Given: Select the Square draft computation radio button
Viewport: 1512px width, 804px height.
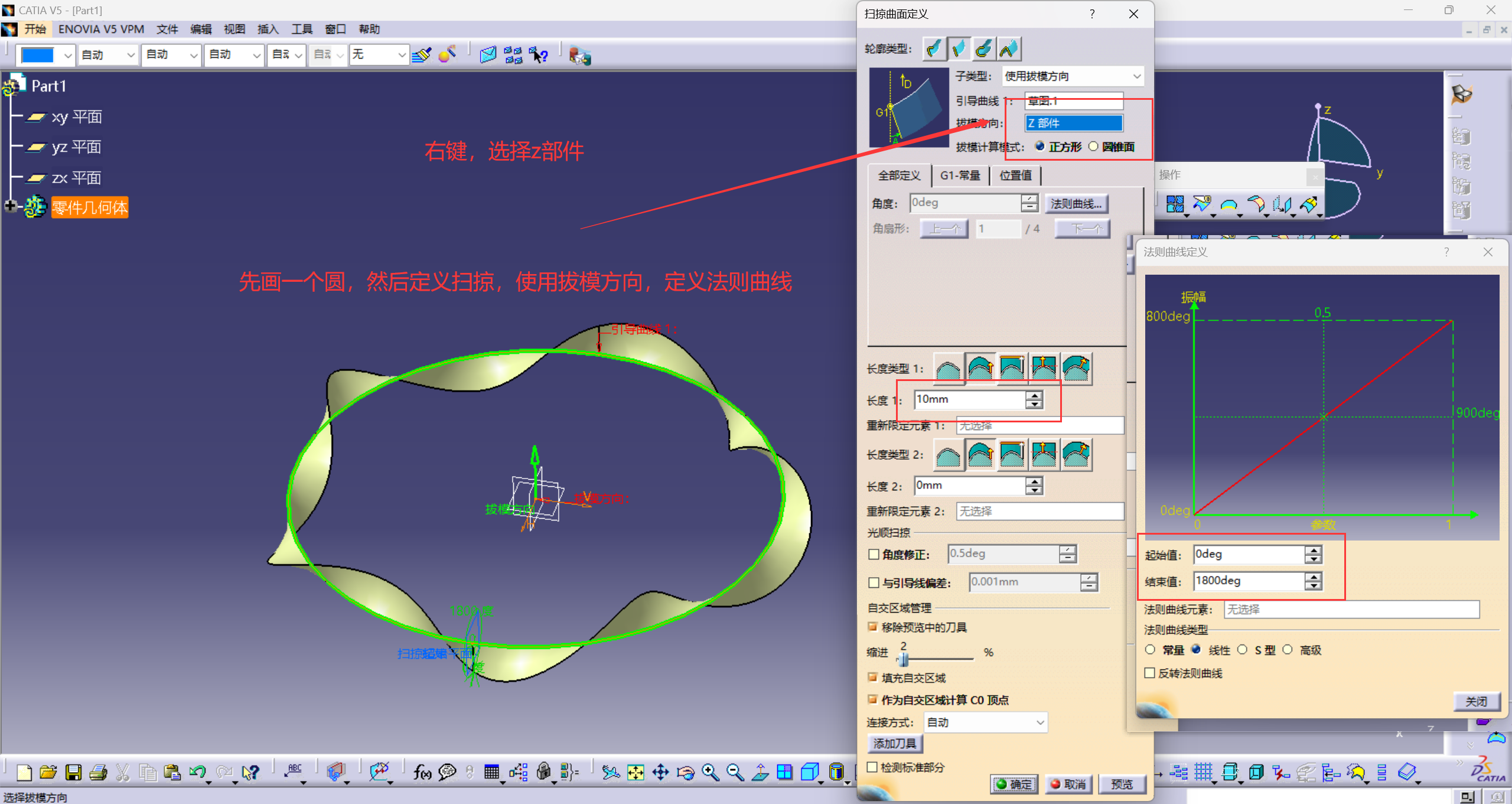Looking at the screenshot, I should click(1040, 147).
